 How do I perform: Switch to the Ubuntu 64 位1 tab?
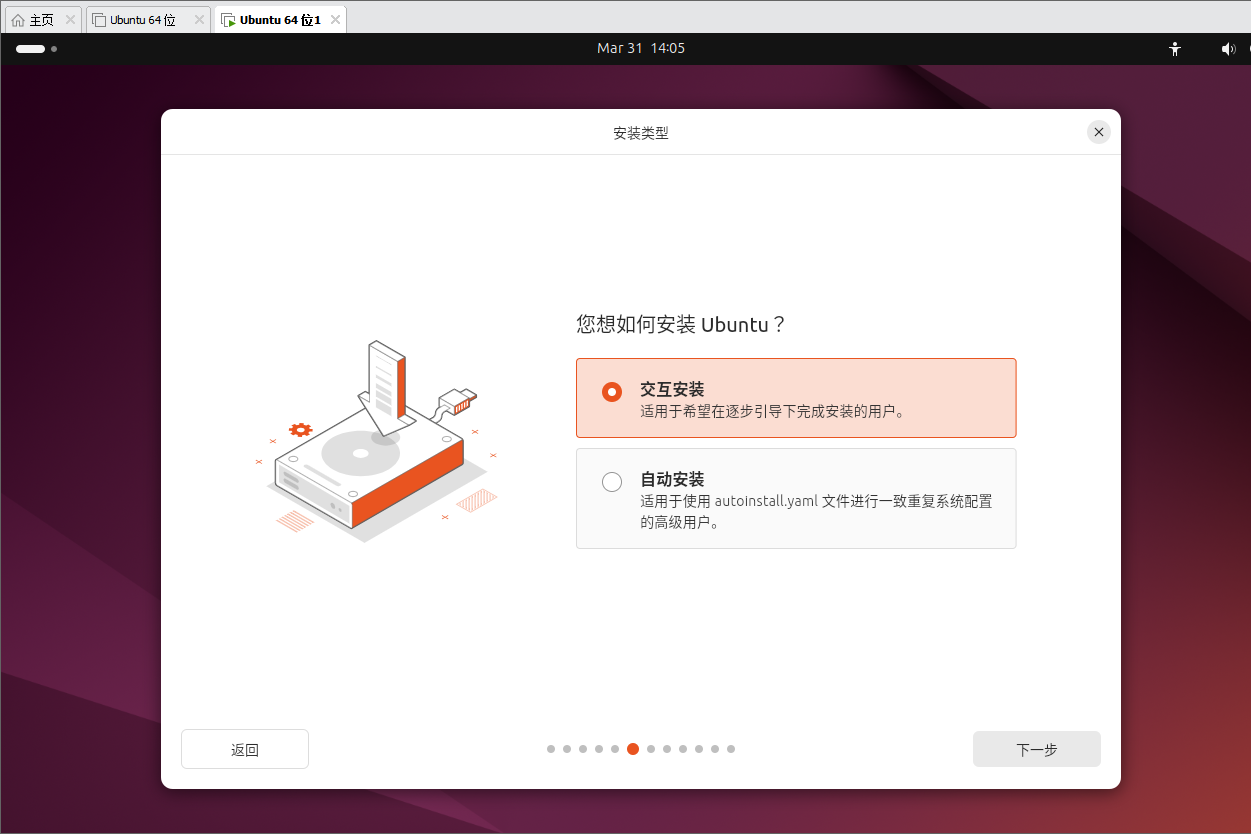(x=280, y=20)
